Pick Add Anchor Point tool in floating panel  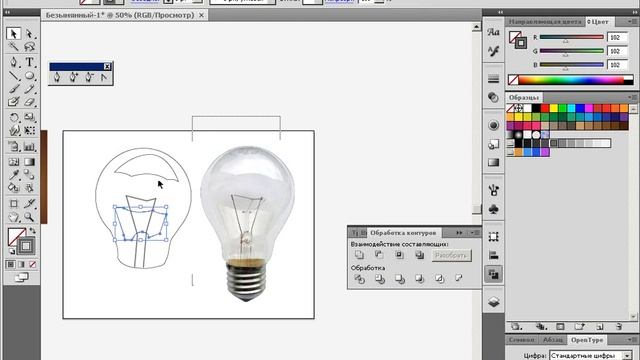coord(73,77)
